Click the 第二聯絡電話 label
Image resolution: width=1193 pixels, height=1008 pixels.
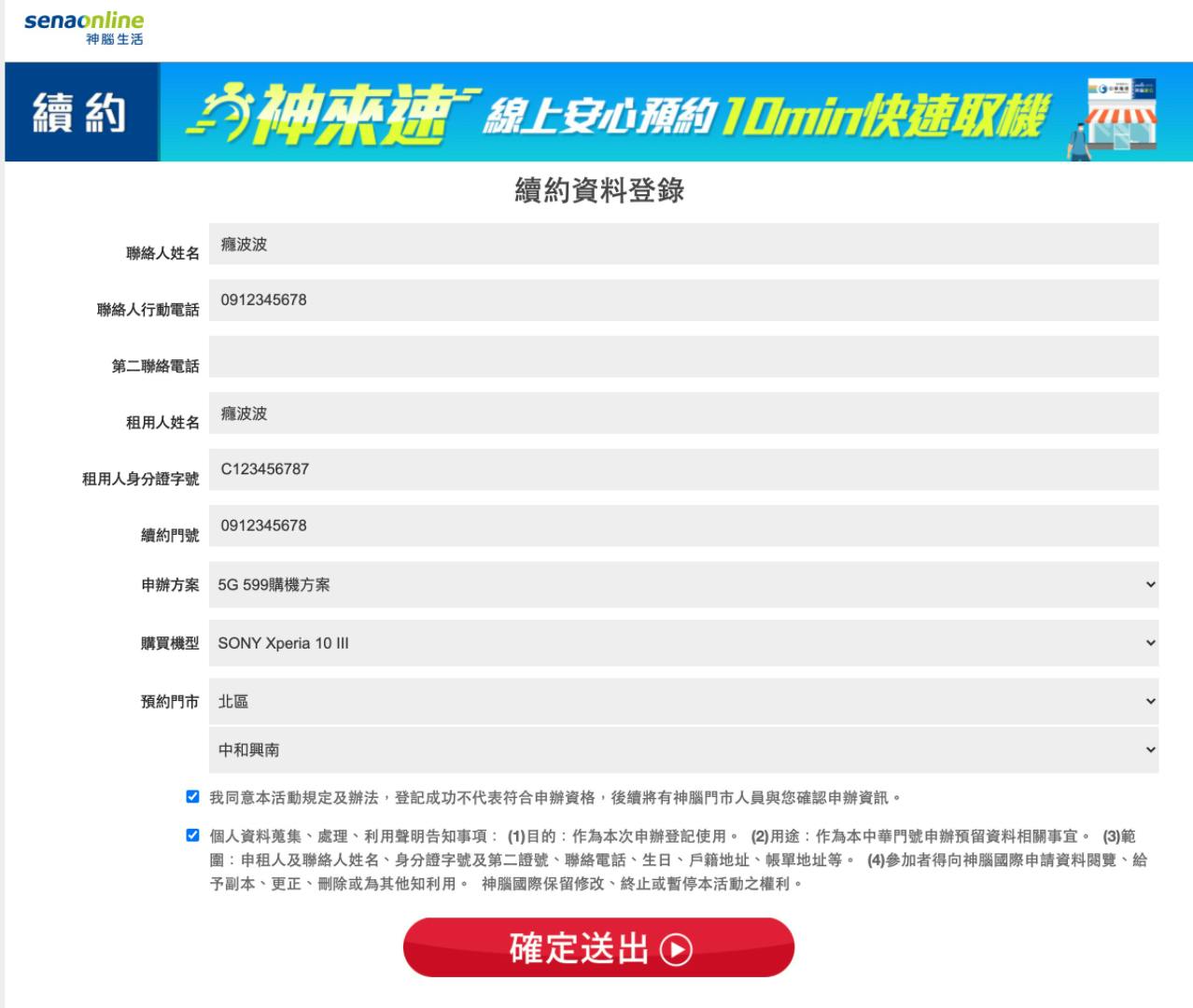coord(155,366)
